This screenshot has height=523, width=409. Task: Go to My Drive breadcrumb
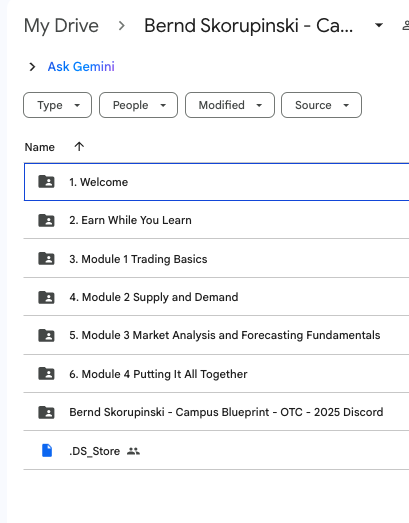[x=61, y=26]
